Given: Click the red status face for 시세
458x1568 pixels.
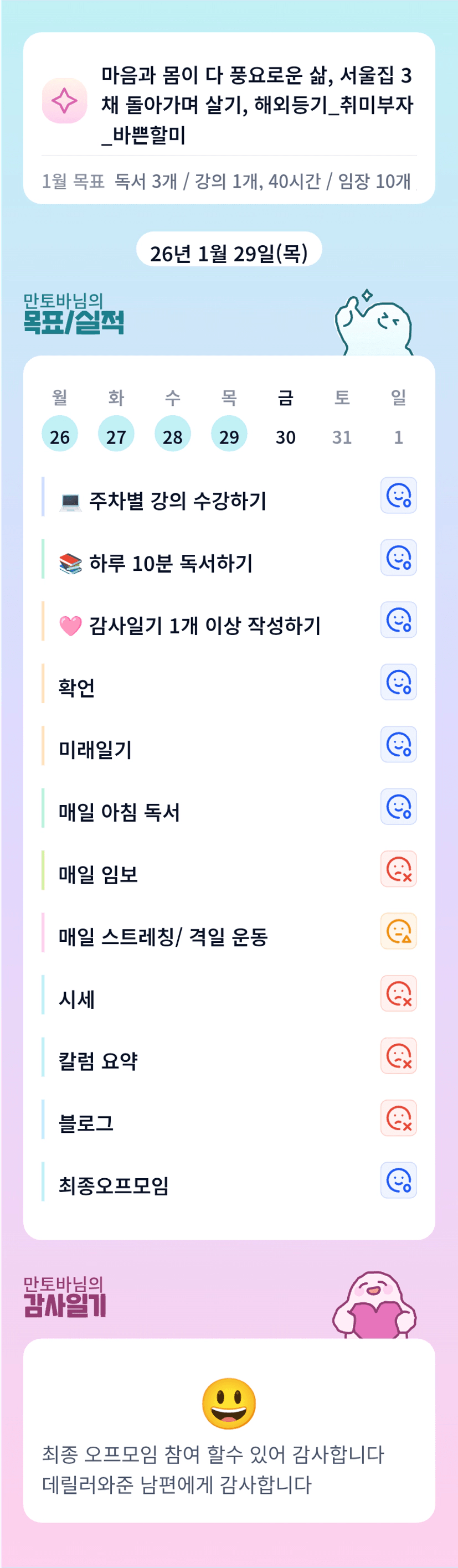Looking at the screenshot, I should coord(398,993).
